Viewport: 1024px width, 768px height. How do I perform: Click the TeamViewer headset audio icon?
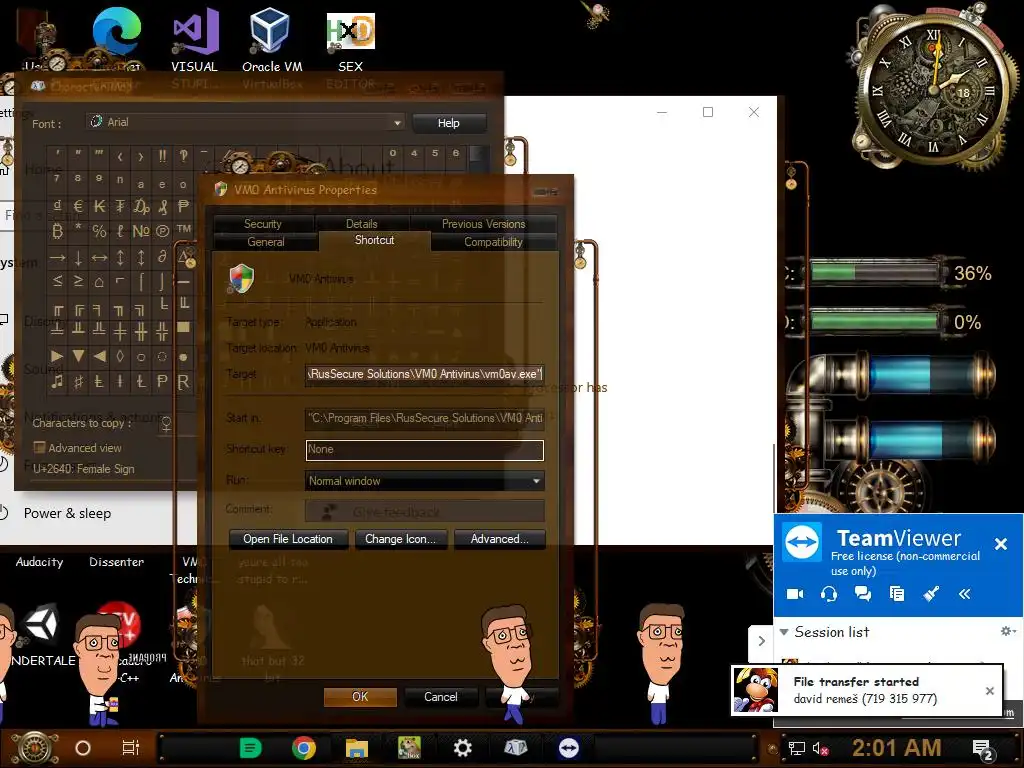pyautogui.click(x=829, y=594)
